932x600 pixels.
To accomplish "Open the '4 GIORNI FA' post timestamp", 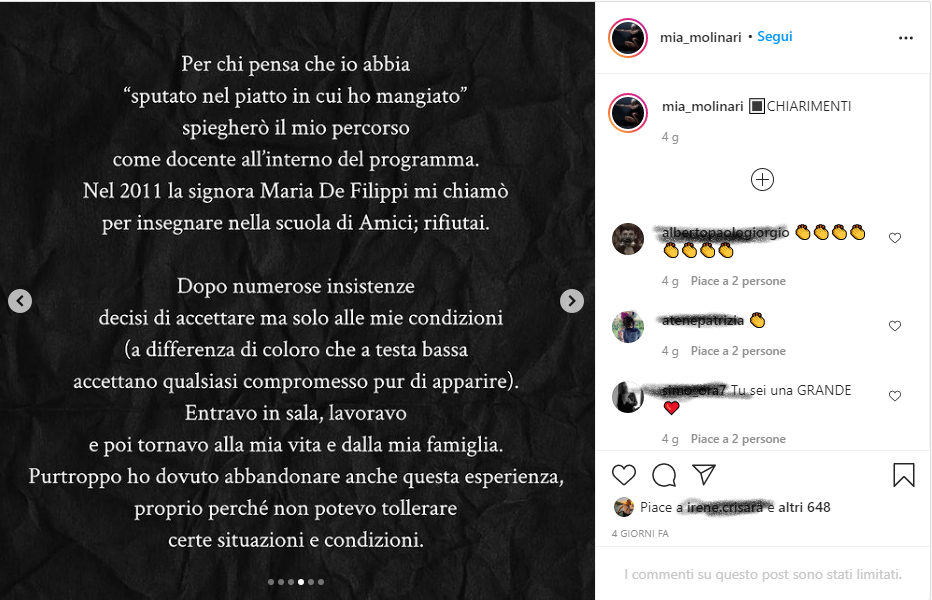I will point(640,533).
